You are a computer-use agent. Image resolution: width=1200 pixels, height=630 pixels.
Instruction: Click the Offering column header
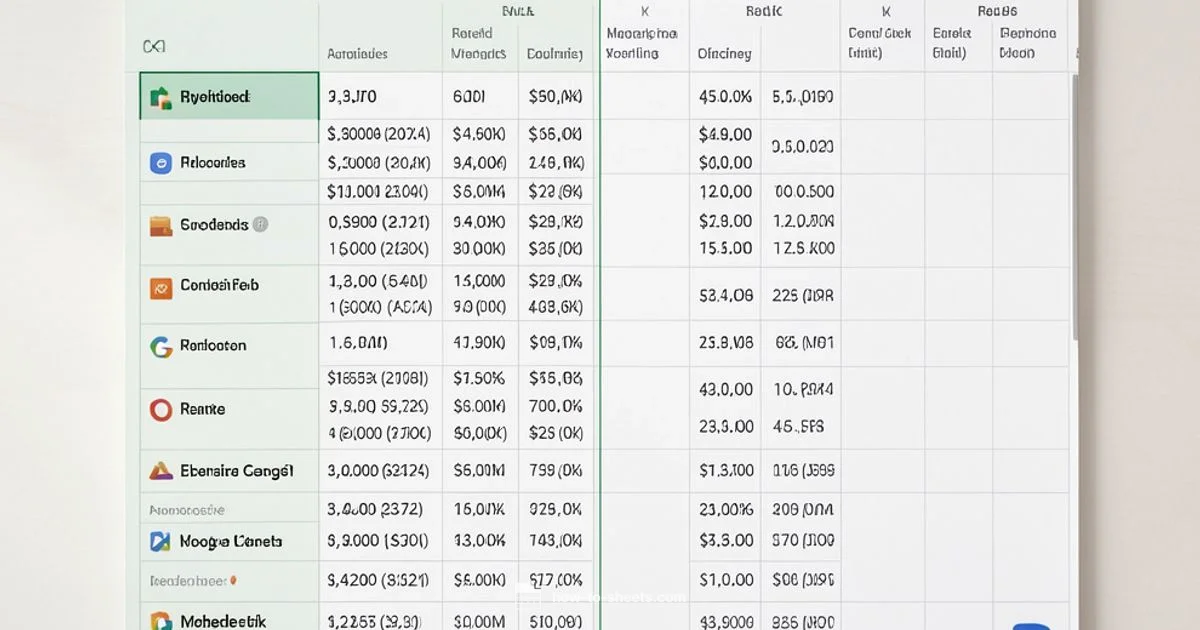[x=724, y=53]
